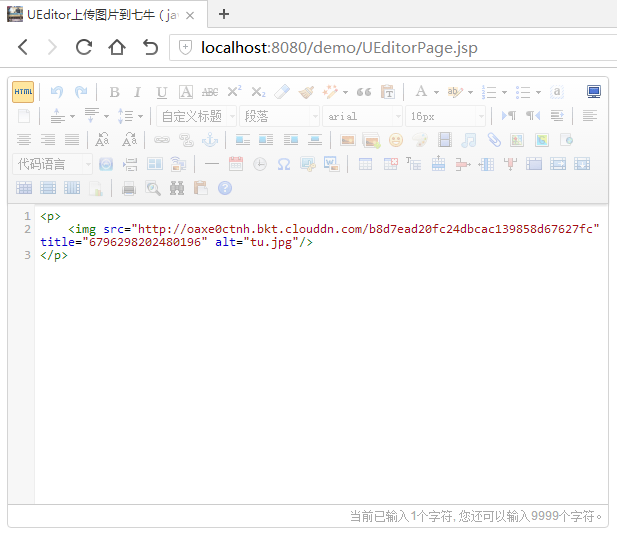Viewport: 617px width, 536px height.
Task: Expand the unordered list dropdown arrow
Action: click(x=538, y=92)
